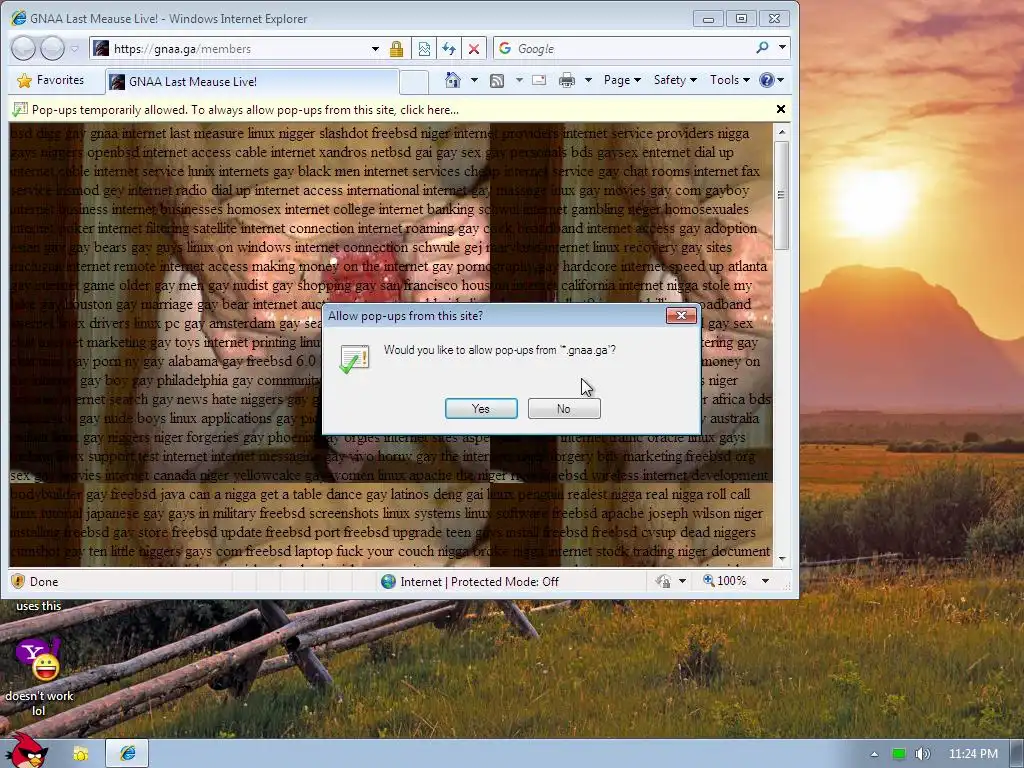
Task: Open the Favorites star button
Action: (52, 80)
